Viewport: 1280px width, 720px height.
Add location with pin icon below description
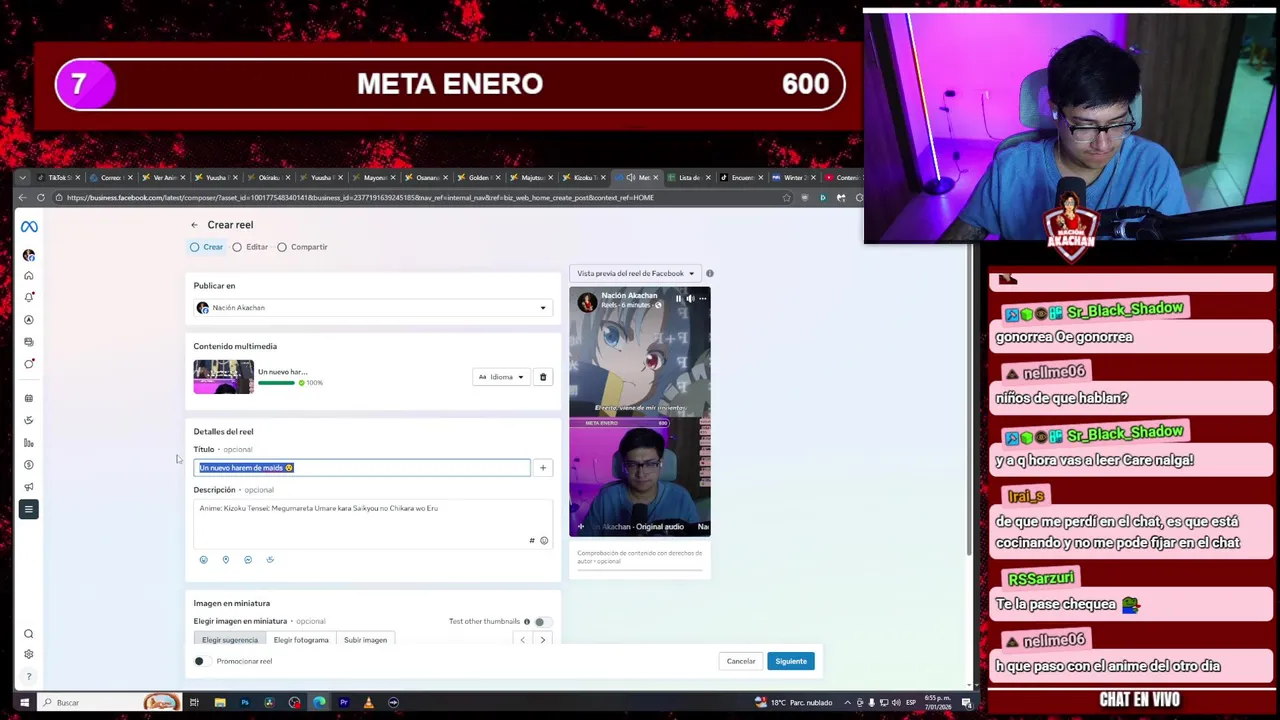tap(226, 560)
